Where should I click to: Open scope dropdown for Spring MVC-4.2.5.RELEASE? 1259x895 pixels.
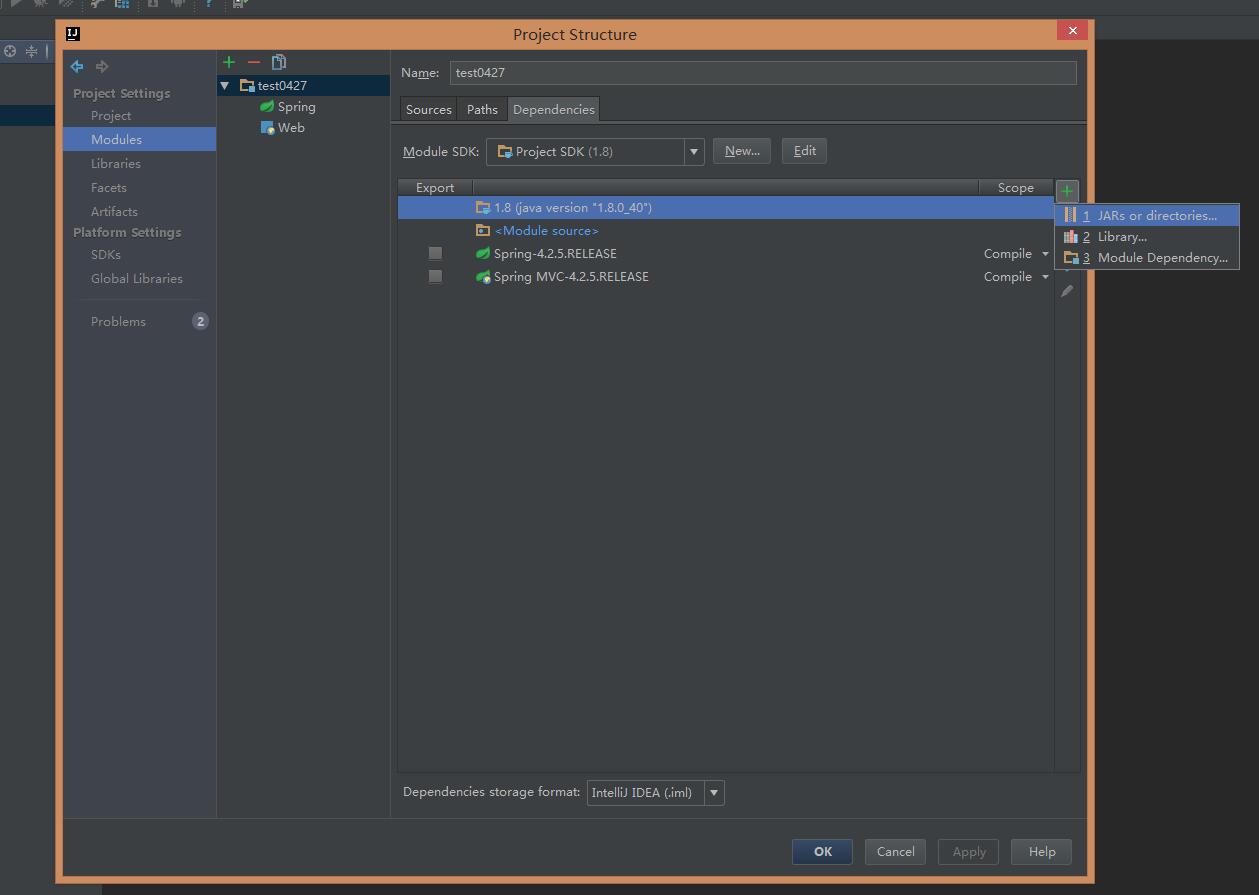1045,277
